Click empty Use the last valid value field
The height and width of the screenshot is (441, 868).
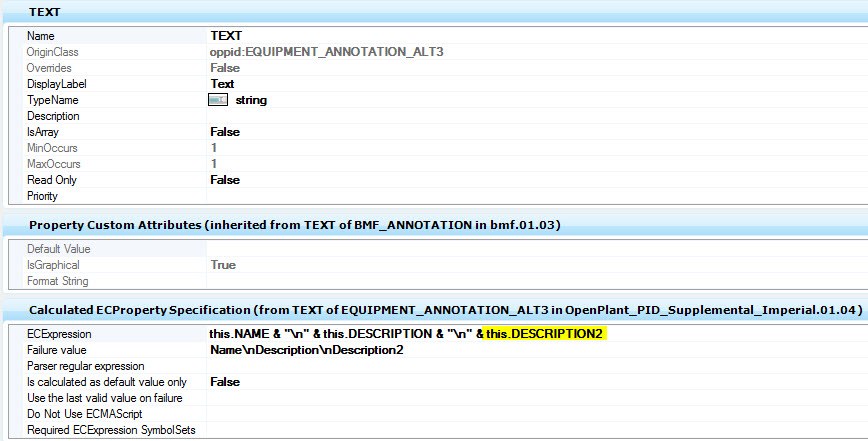coord(537,398)
